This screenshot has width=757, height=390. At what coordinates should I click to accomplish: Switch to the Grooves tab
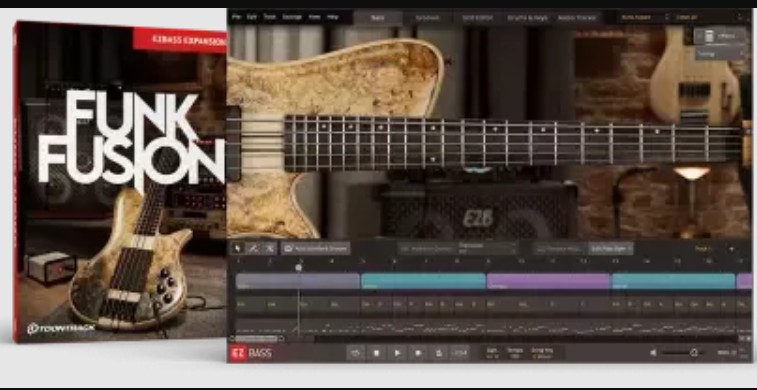(x=428, y=18)
